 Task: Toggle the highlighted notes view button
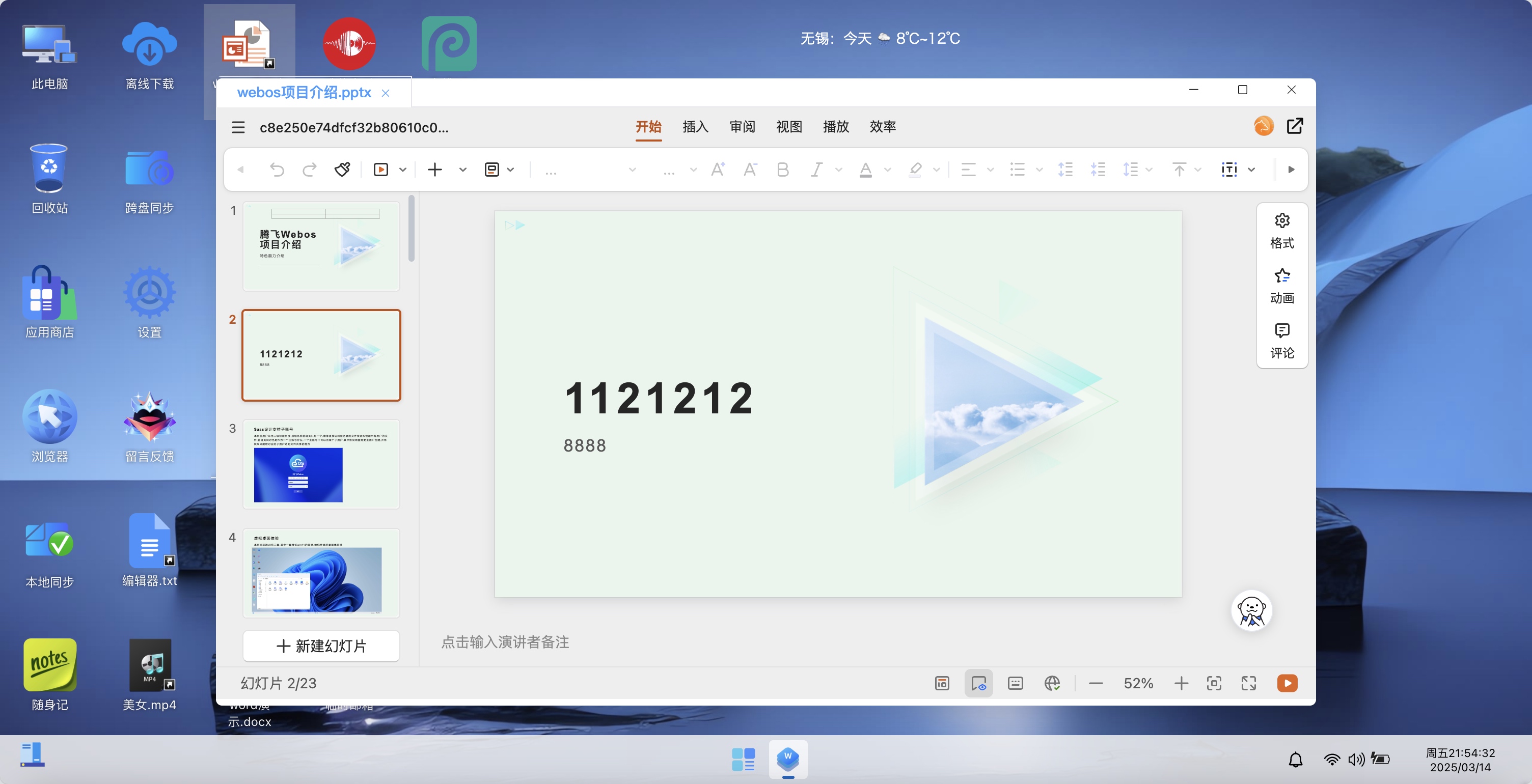pos(978,683)
